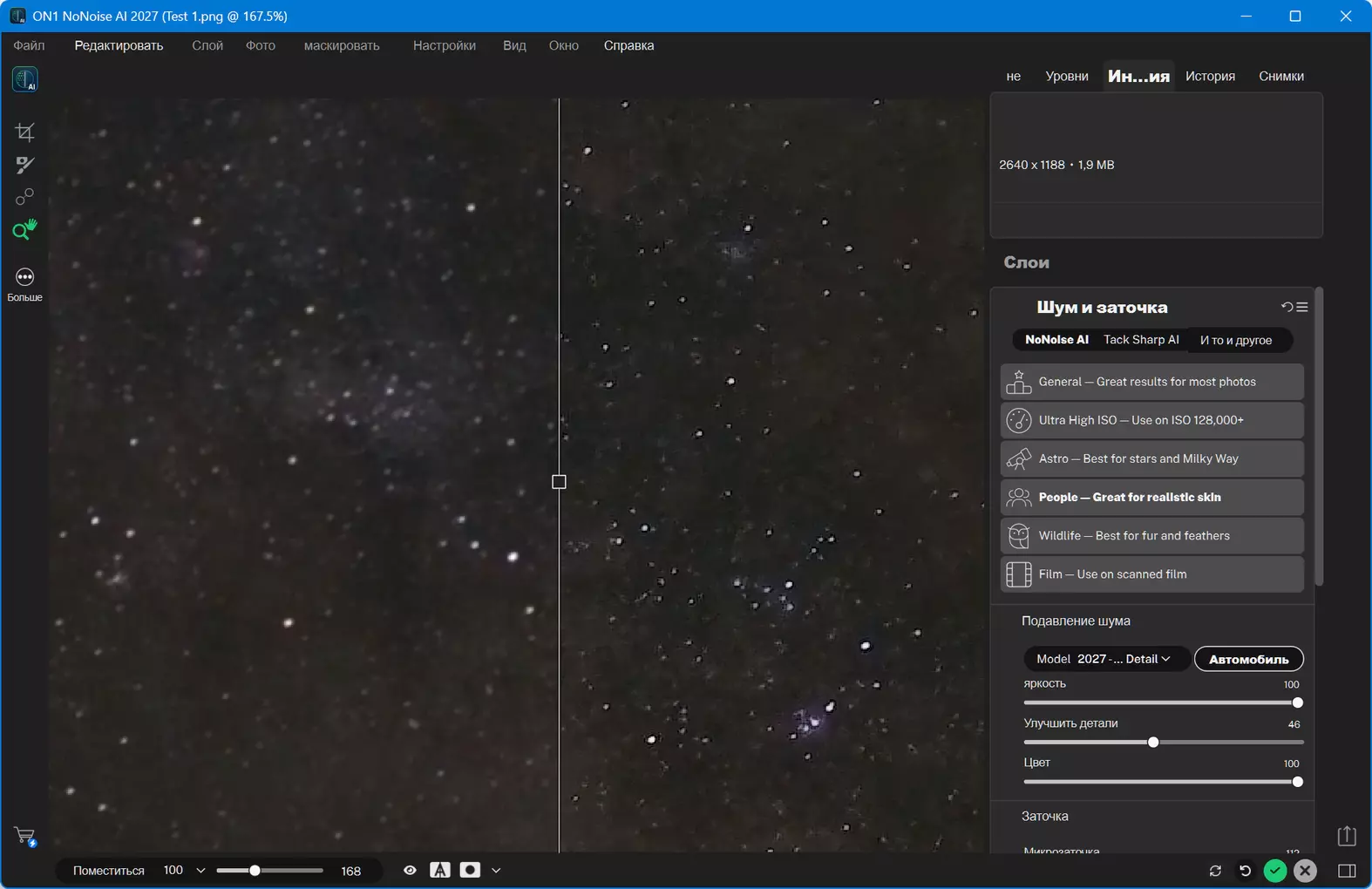Screen dimensions: 1372x889
Task: Cancel with the gray X button
Action: [x=1305, y=870]
